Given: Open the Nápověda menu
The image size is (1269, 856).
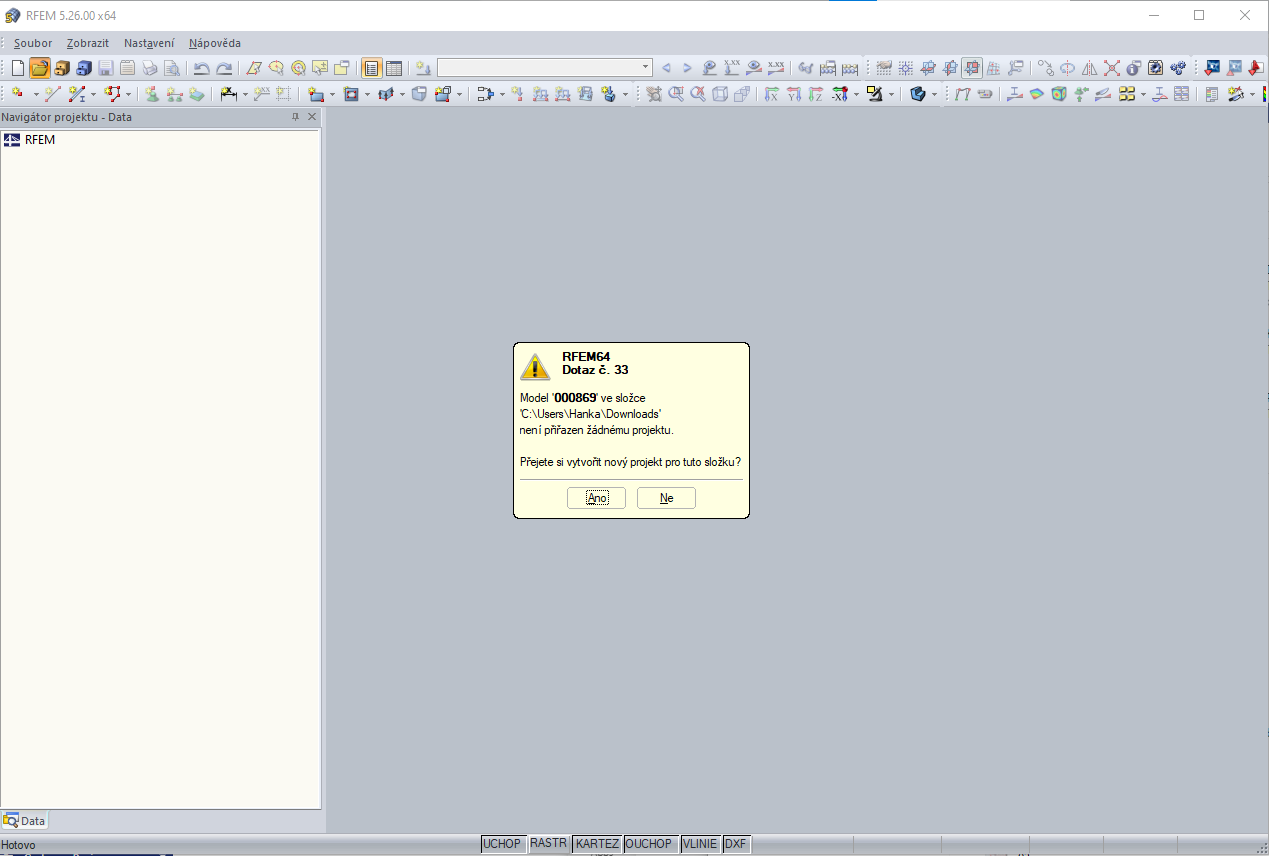Looking at the screenshot, I should click(x=215, y=43).
